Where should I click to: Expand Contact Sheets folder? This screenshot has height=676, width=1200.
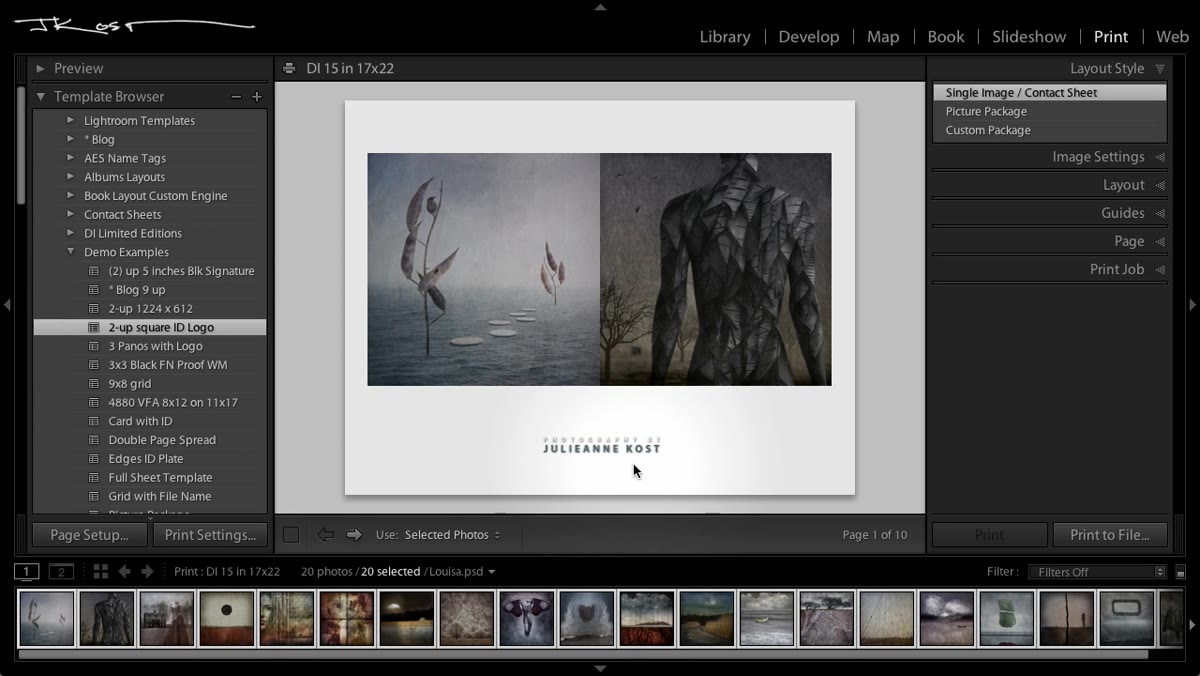pyautogui.click(x=71, y=215)
